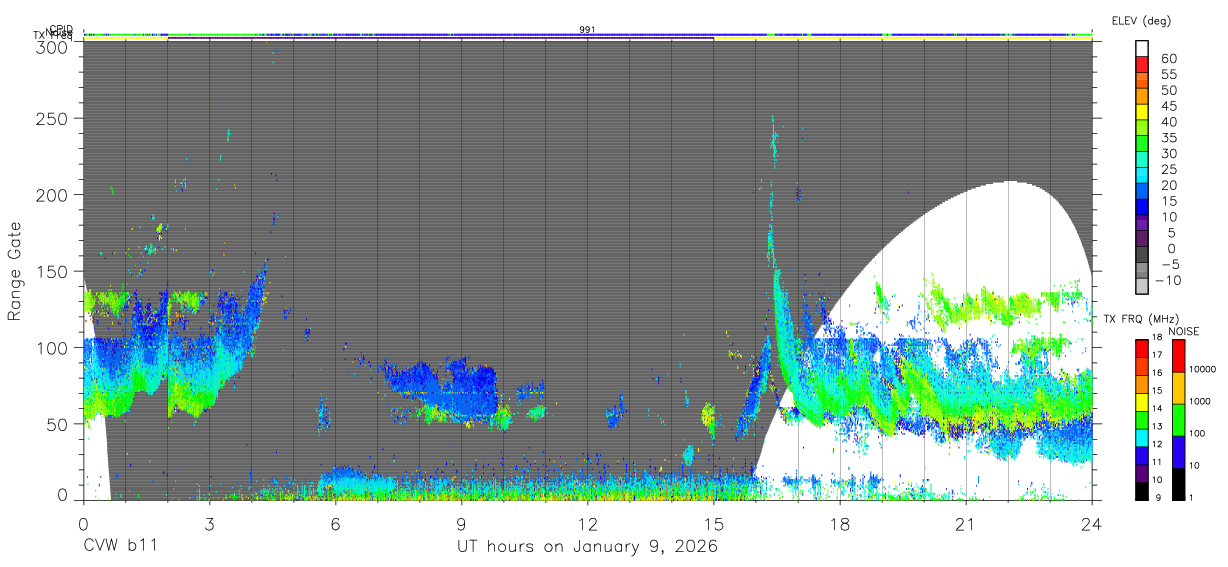This screenshot has width=1228, height=567.
Task: Pick the purple 10-degree elevation swatch
Action: tap(1142, 224)
